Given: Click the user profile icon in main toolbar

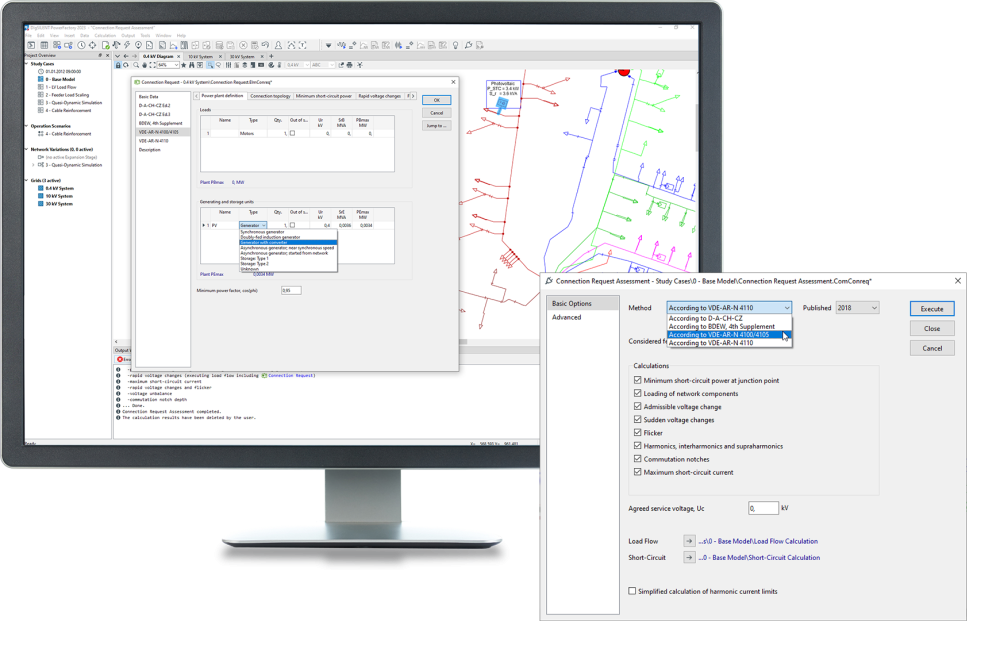Looking at the screenshot, I should (278, 45).
